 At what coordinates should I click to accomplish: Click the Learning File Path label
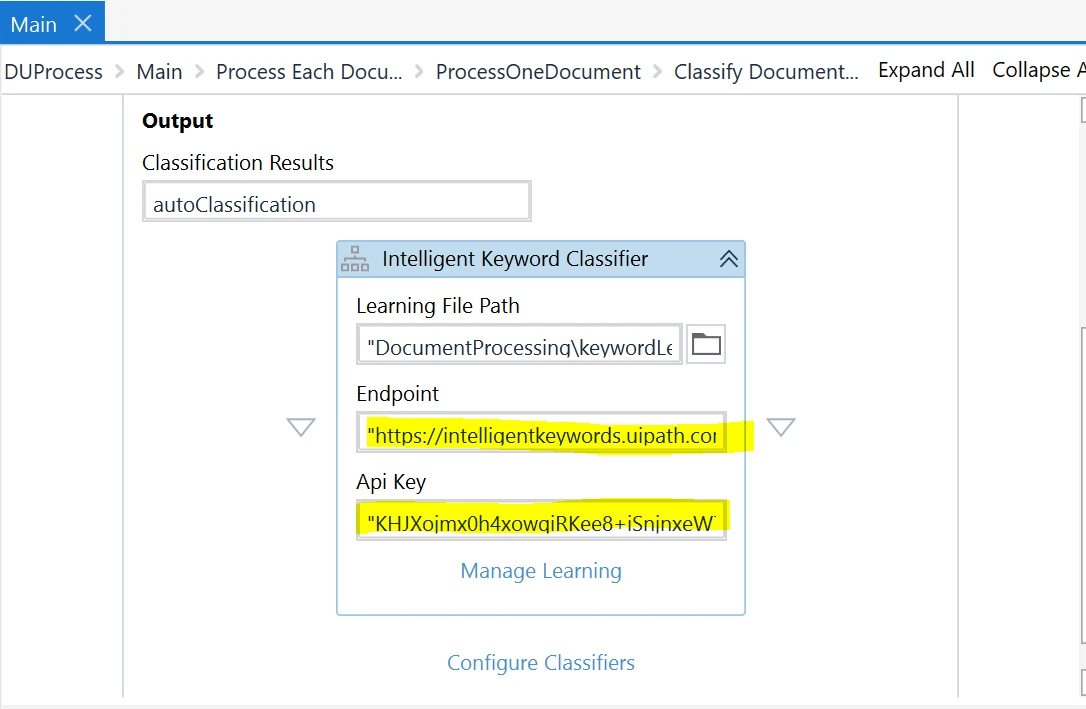tap(438, 306)
